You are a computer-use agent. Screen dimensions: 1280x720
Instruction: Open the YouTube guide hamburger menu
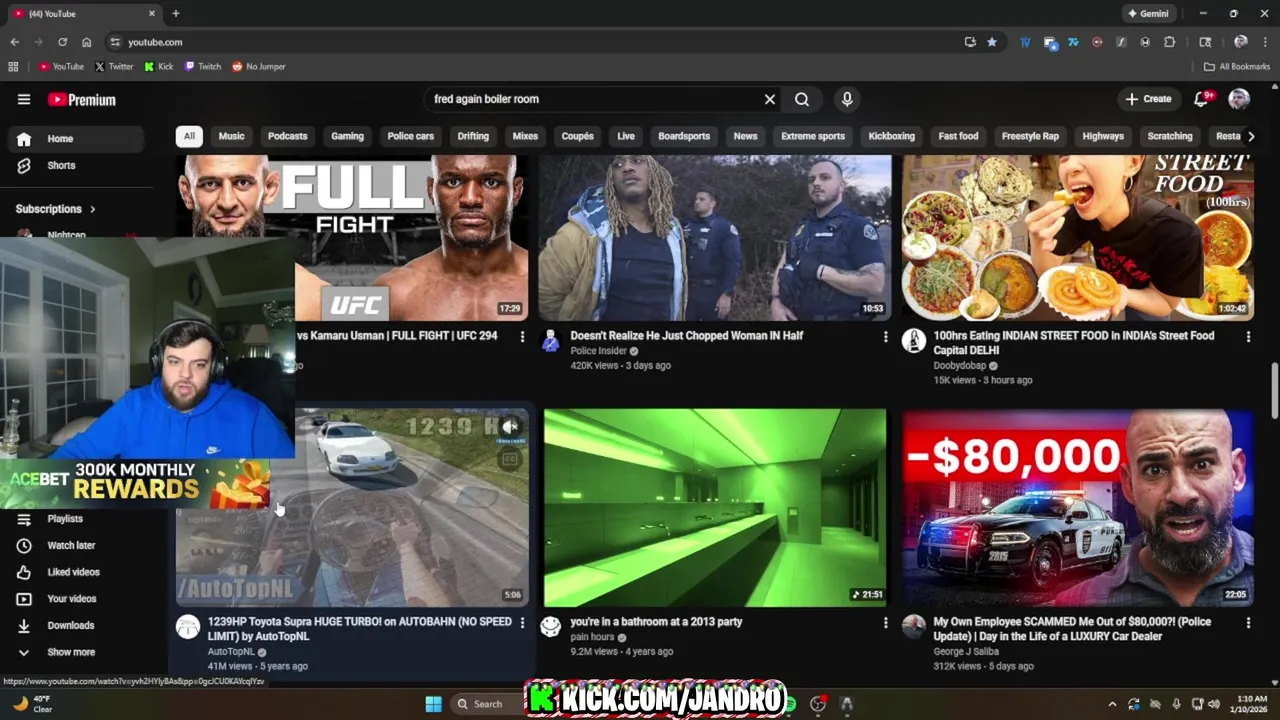(x=24, y=99)
